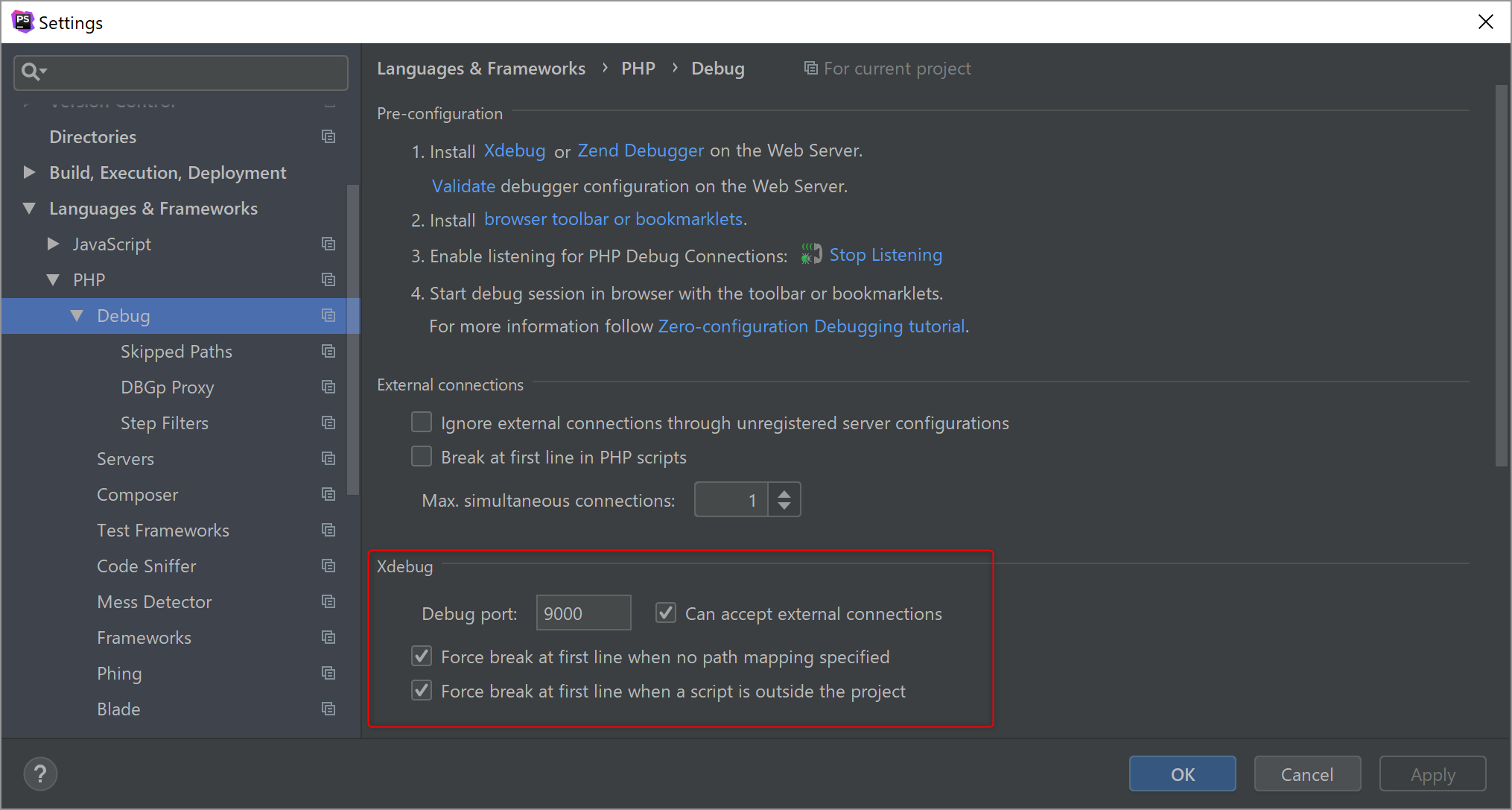Screen dimensions: 1512x810
Task: Expand the JavaScript settings node
Action: point(53,244)
